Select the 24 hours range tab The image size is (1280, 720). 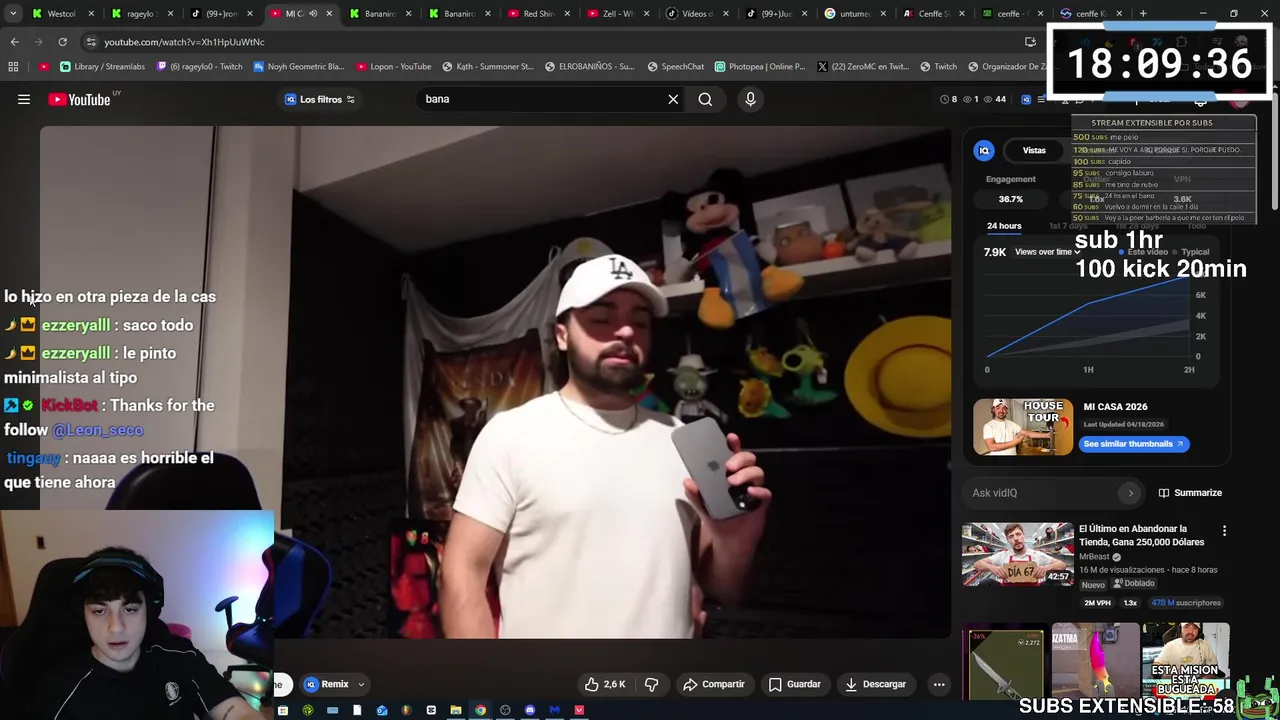click(1004, 226)
